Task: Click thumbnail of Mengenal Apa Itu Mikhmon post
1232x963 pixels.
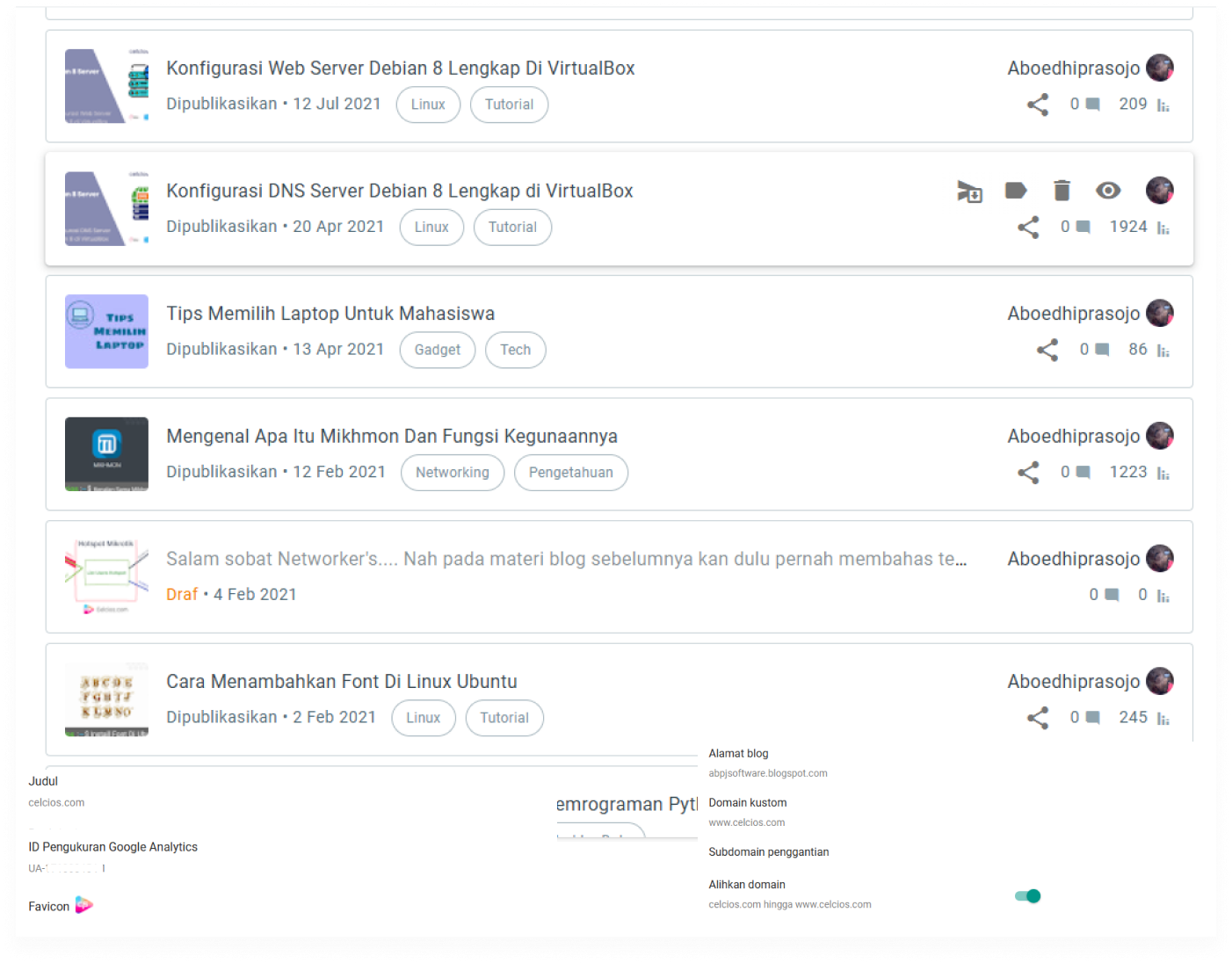Action: click(106, 454)
